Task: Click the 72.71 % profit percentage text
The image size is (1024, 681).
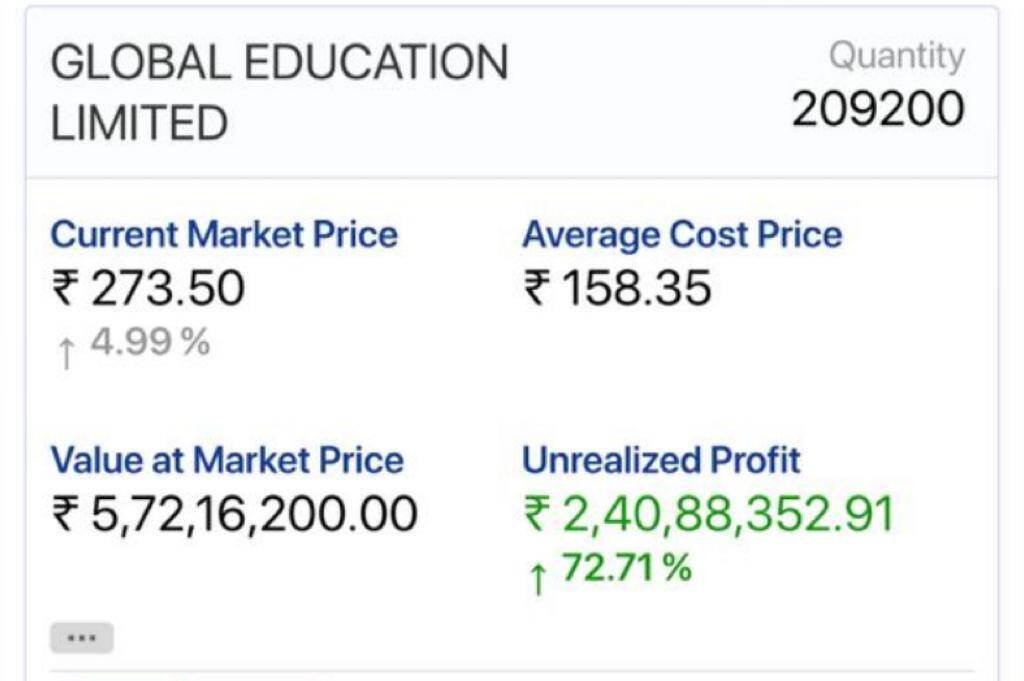Action: [x=626, y=568]
